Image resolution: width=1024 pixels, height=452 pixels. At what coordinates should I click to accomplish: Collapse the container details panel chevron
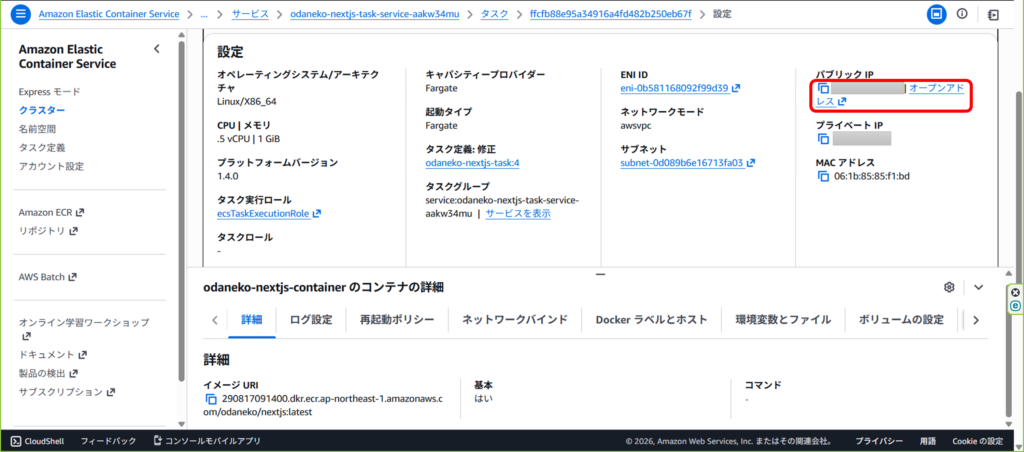tap(979, 287)
